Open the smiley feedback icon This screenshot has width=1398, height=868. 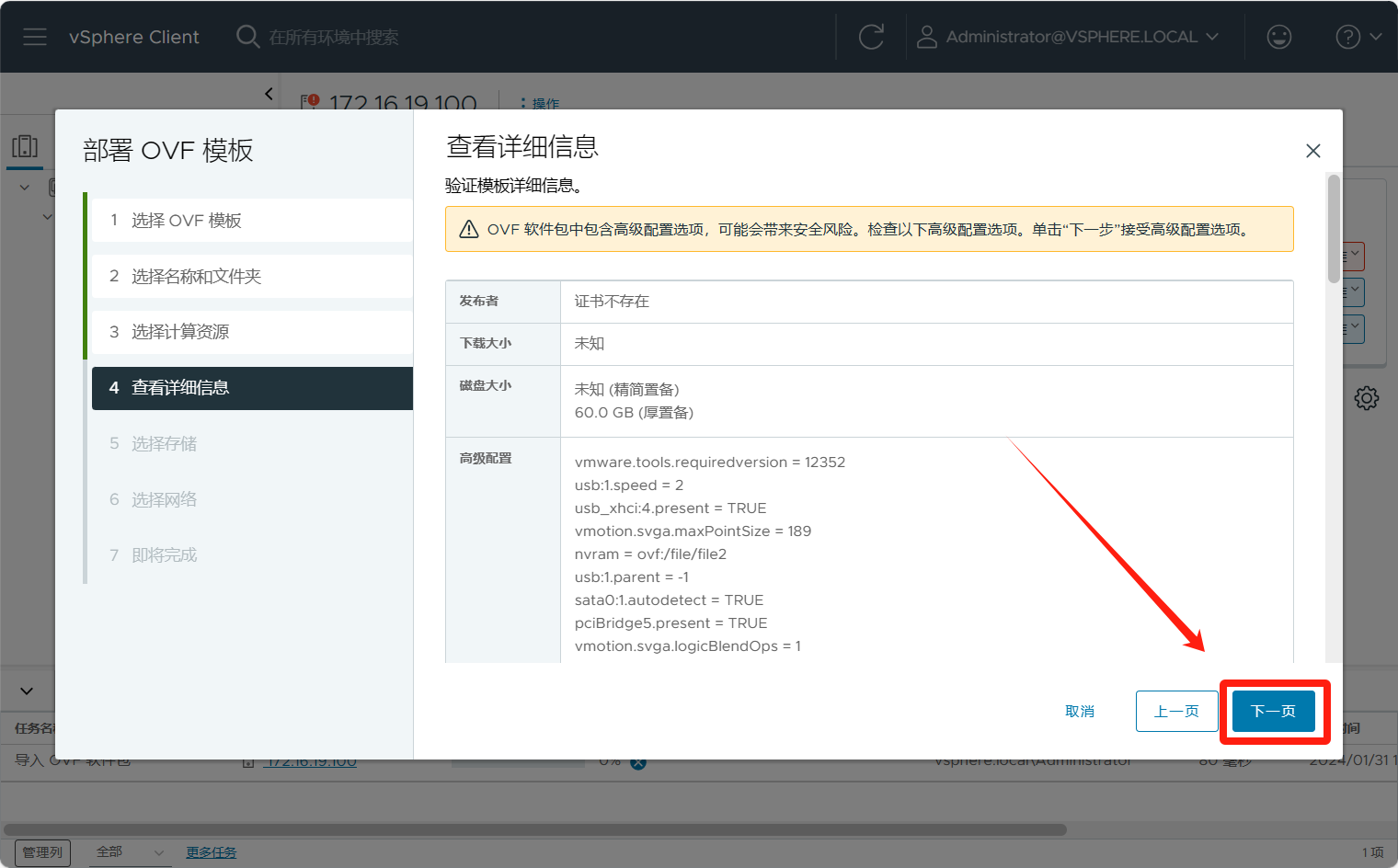1278,37
